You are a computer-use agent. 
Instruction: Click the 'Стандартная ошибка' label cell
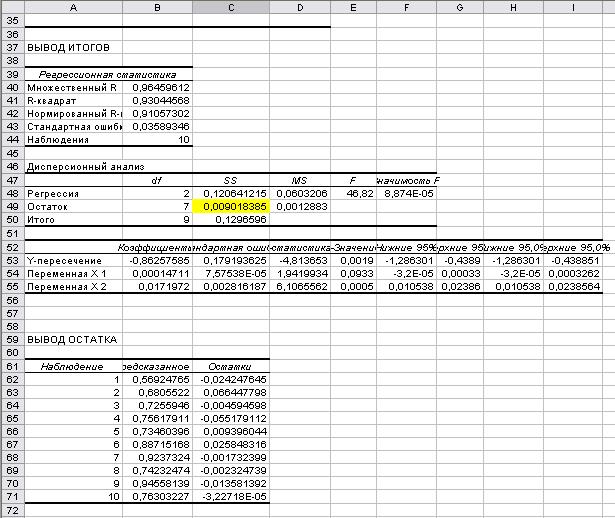tap(73, 126)
